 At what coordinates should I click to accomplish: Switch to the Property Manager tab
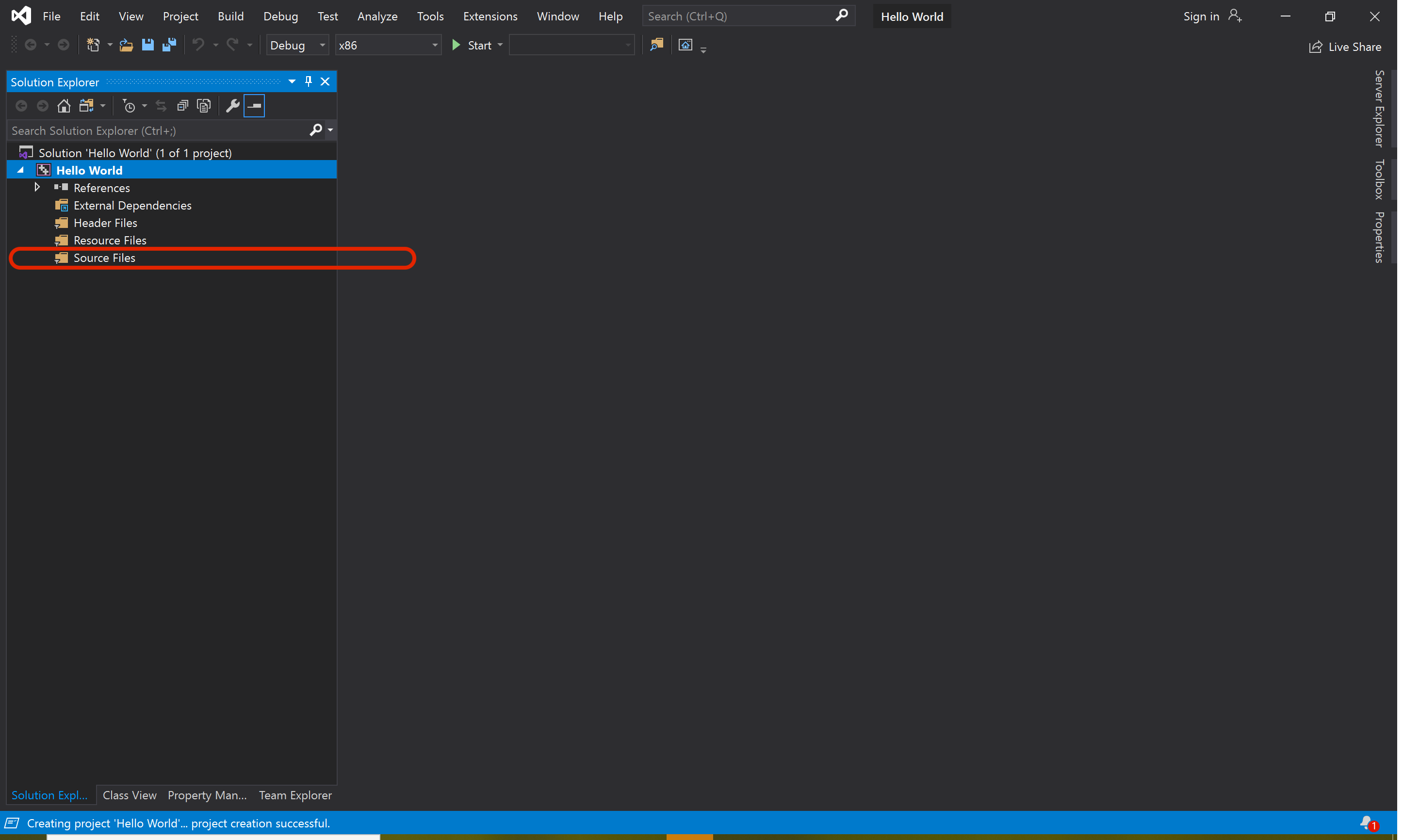207,795
